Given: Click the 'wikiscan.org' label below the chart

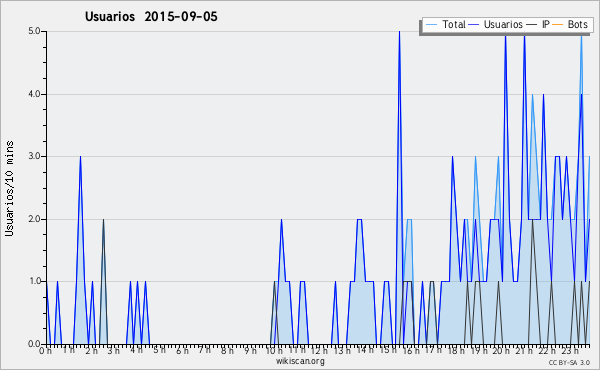Looking at the screenshot, I should 300,361.
